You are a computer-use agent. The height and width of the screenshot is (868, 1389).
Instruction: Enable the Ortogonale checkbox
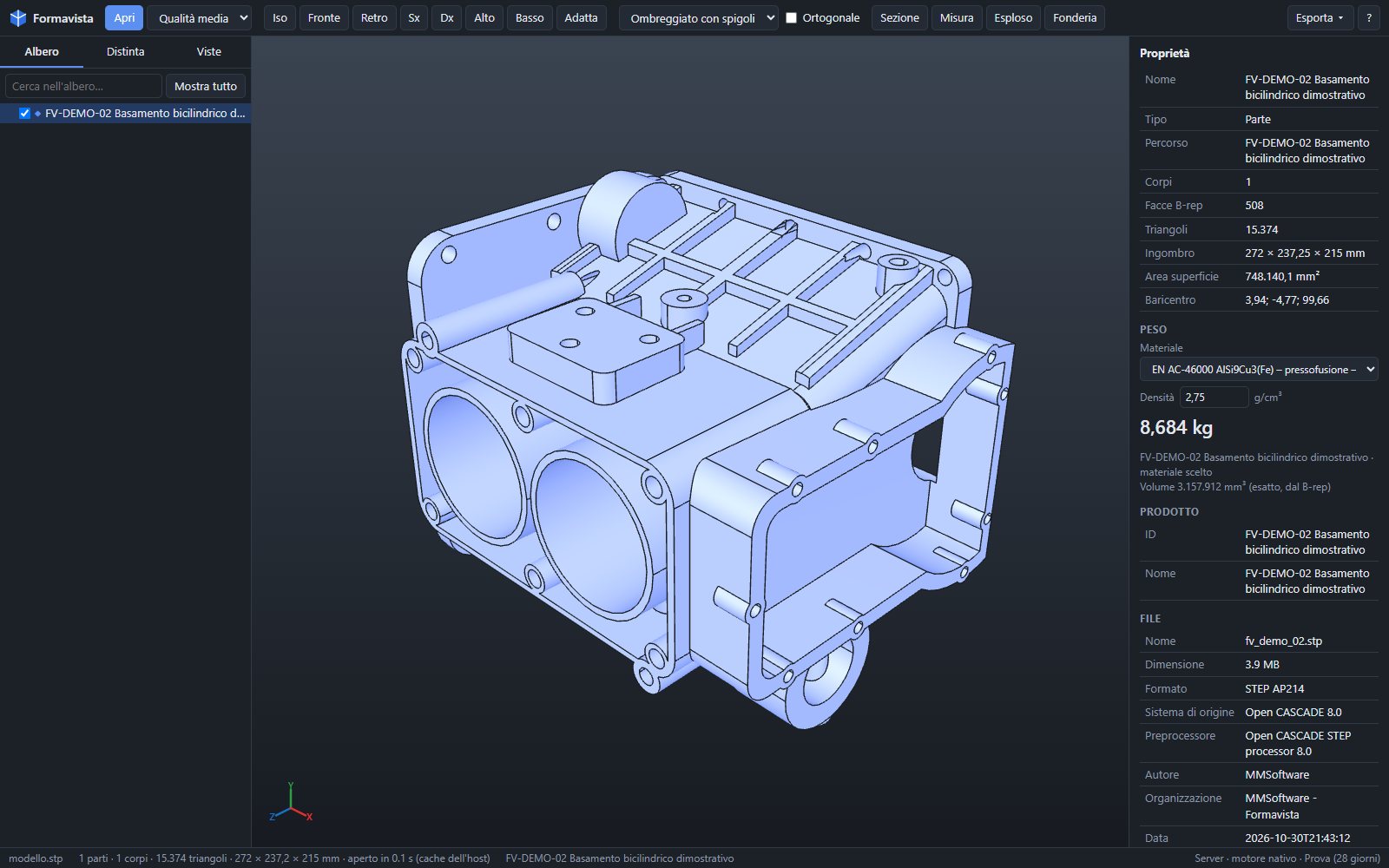(791, 18)
